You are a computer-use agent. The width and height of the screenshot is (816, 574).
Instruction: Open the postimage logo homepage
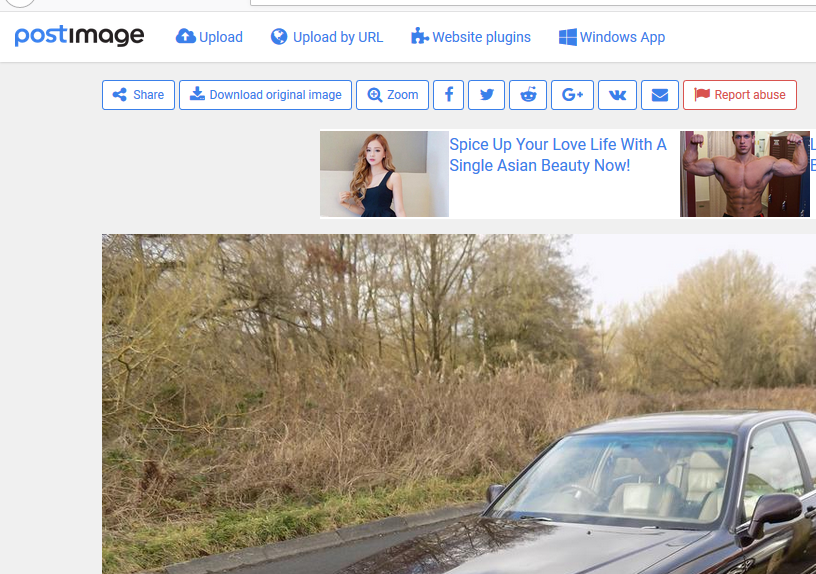[x=79, y=35]
